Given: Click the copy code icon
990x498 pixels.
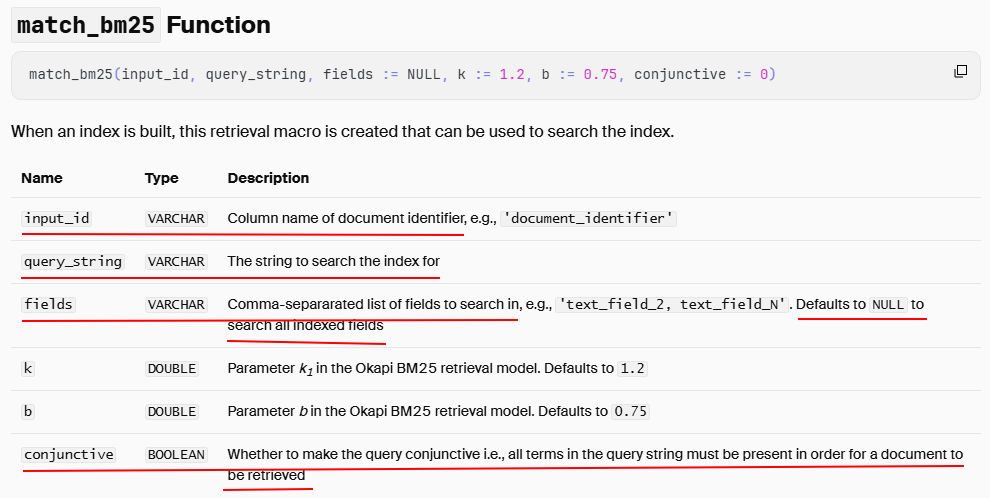Looking at the screenshot, I should [961, 72].
